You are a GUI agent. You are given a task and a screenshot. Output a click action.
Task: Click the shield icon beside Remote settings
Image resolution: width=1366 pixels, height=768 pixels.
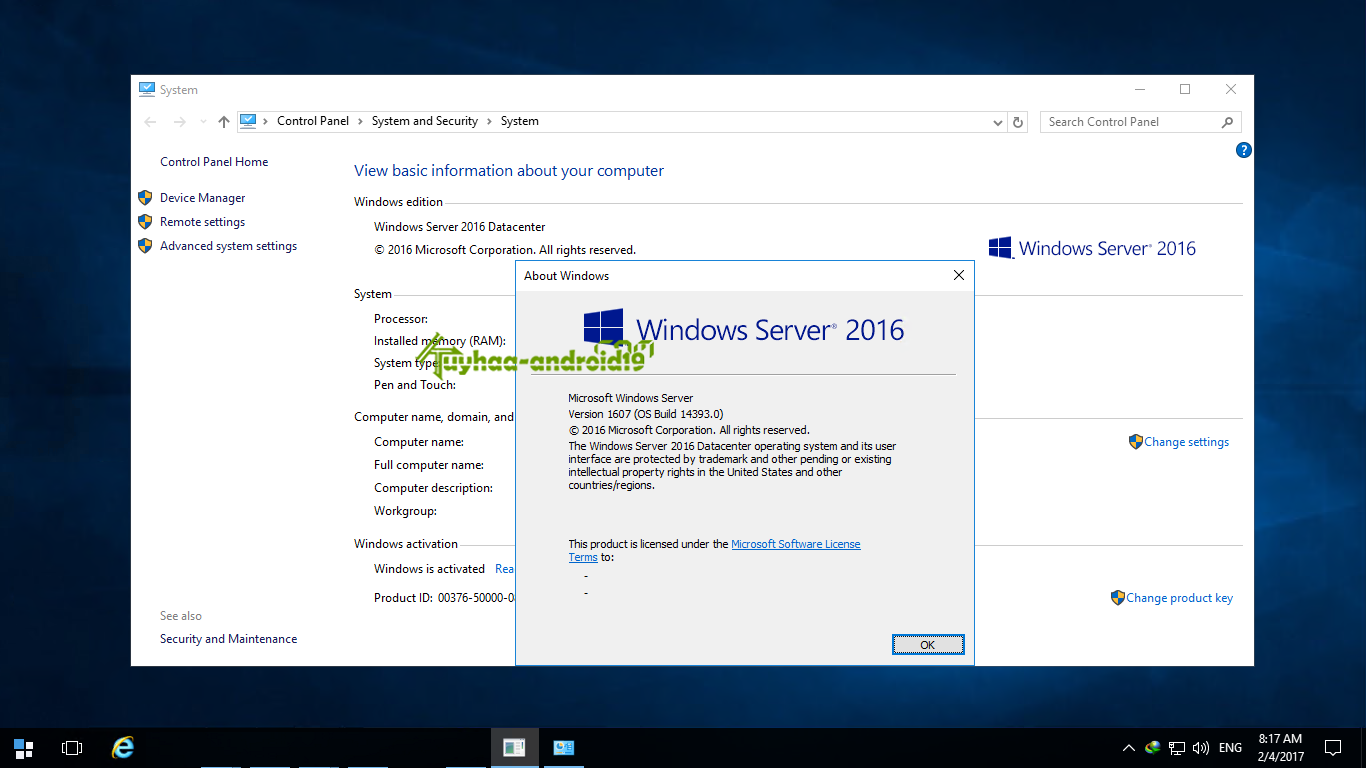point(145,222)
